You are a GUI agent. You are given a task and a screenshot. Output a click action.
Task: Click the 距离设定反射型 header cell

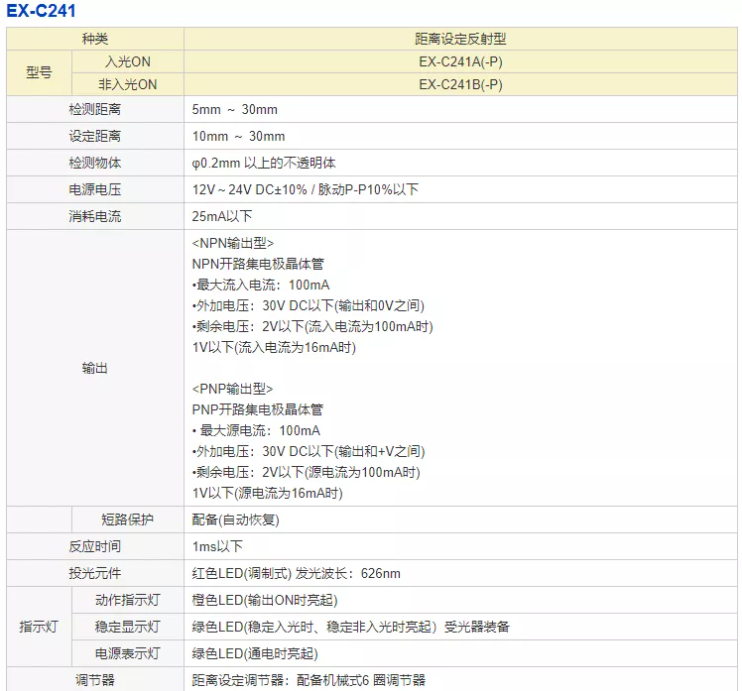pos(460,39)
